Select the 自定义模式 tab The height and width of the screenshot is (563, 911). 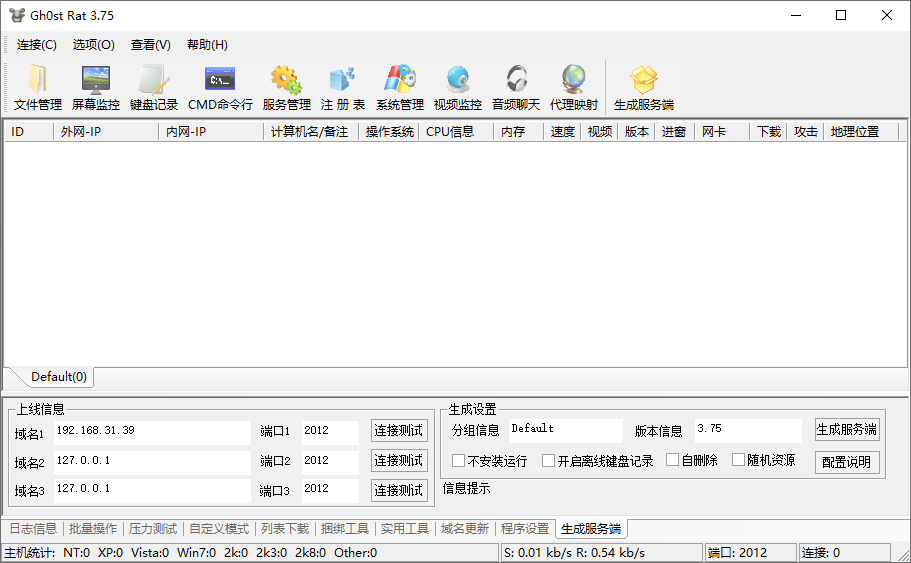[219, 529]
